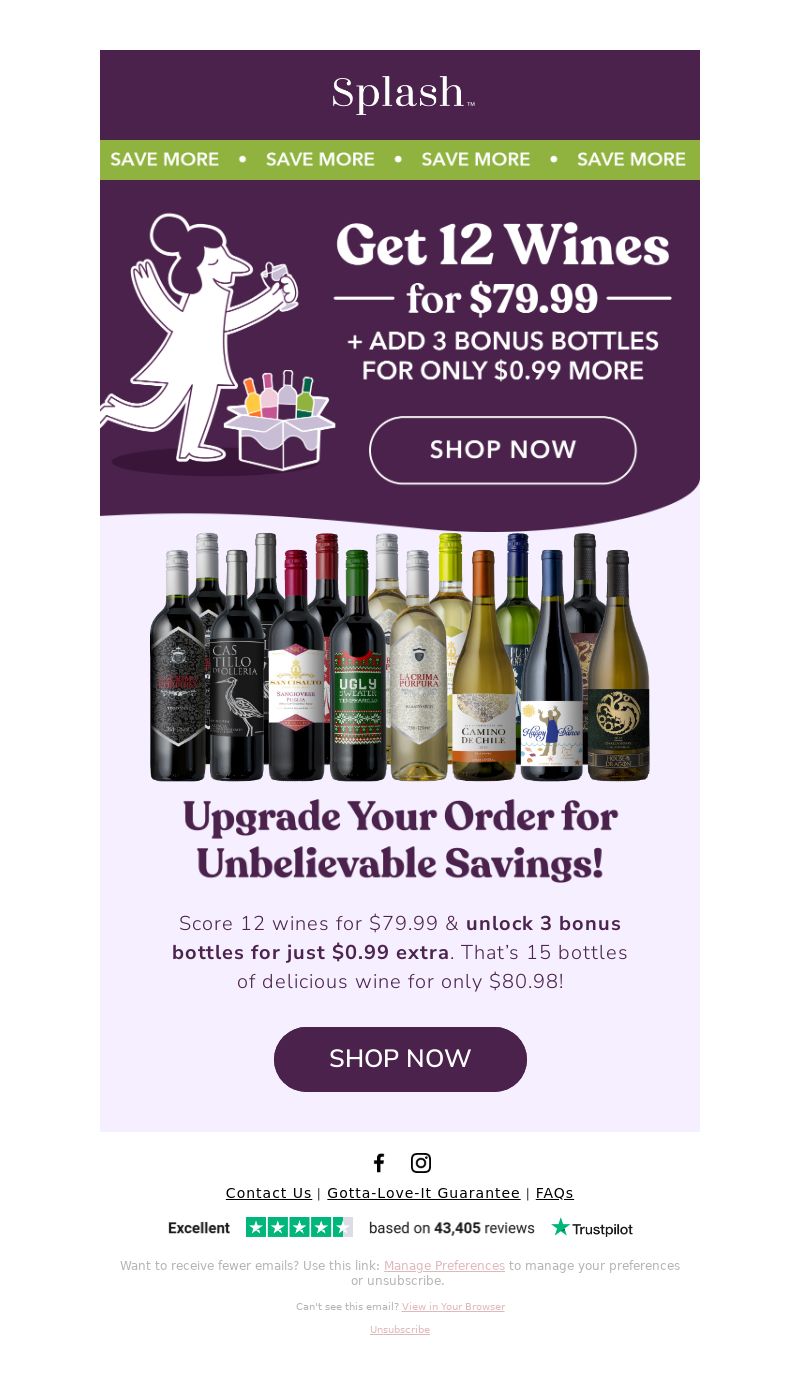800x1384 pixels.
Task: Open the Instagram icon link
Action: pyautogui.click(x=421, y=1163)
